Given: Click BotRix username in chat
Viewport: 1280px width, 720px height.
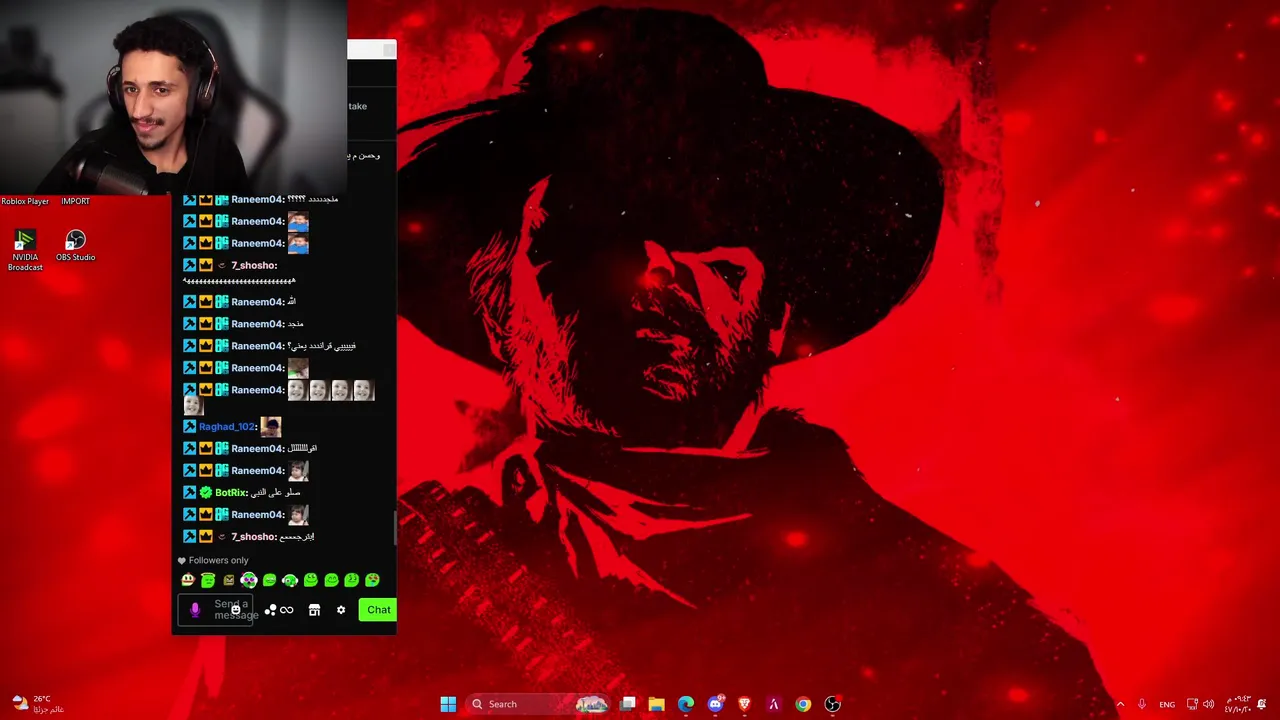Looking at the screenshot, I should pyautogui.click(x=231, y=492).
